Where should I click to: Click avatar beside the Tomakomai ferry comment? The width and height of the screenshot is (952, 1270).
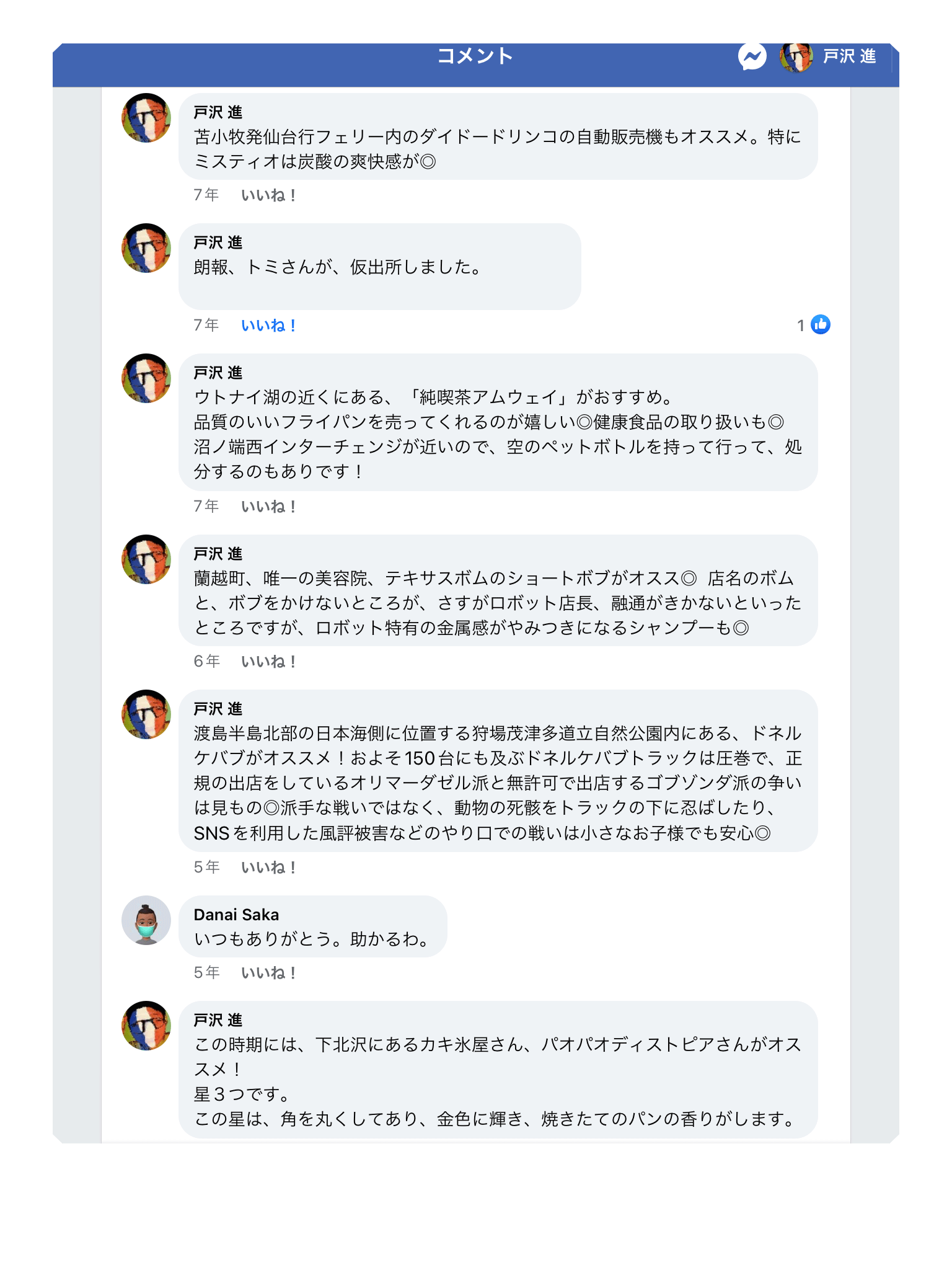[146, 118]
